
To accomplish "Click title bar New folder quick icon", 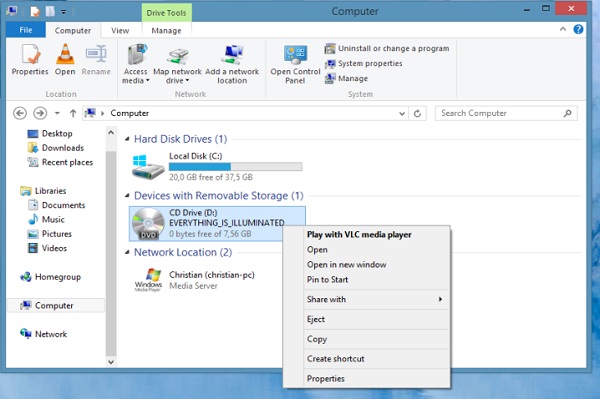I will 50,11.
